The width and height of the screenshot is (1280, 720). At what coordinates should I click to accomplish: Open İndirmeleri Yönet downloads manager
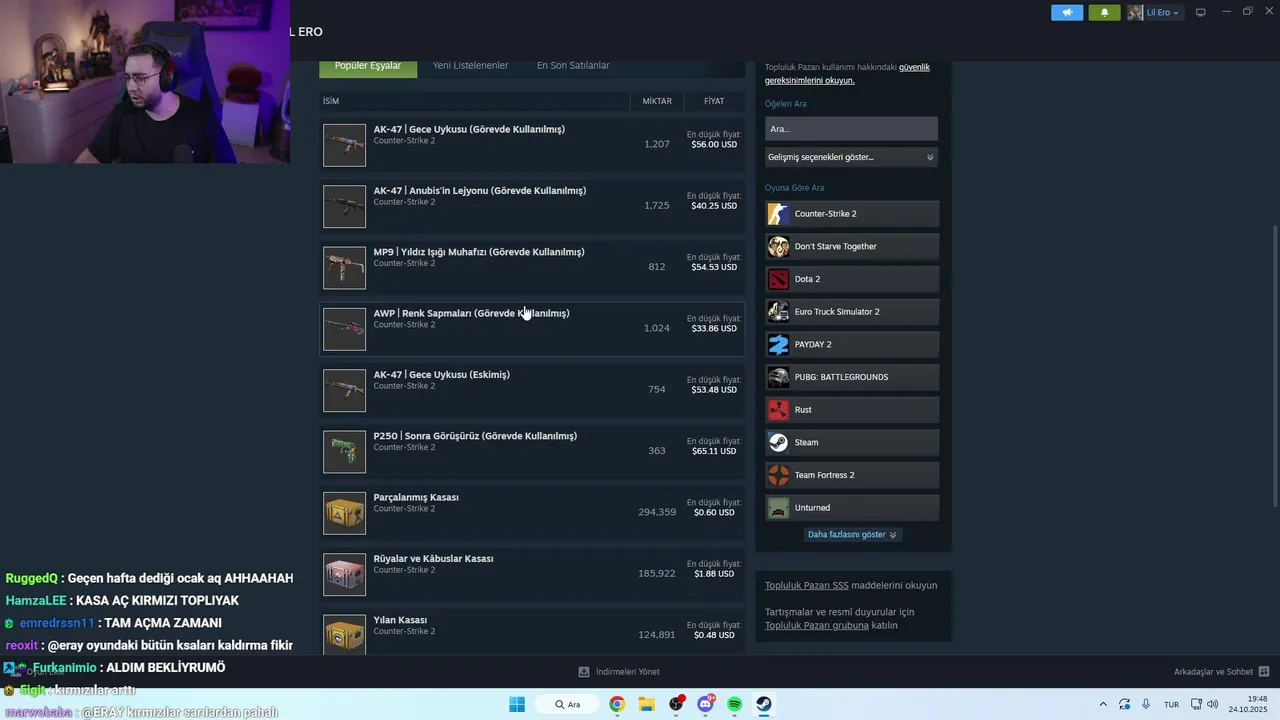619,672
